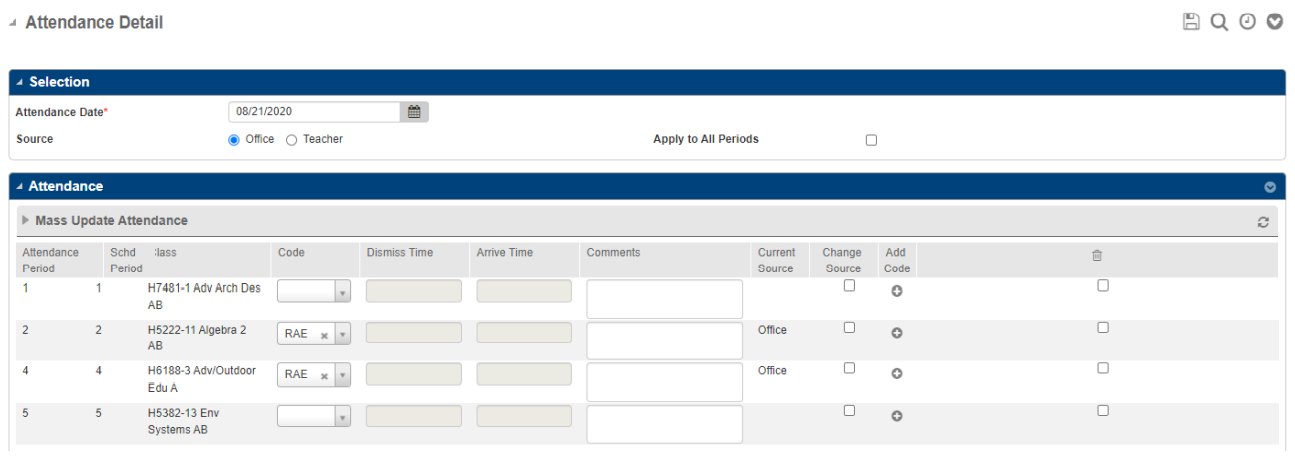Click the trash delete column icon
Image resolution: width=1295 pixels, height=458 pixels.
tap(1097, 256)
